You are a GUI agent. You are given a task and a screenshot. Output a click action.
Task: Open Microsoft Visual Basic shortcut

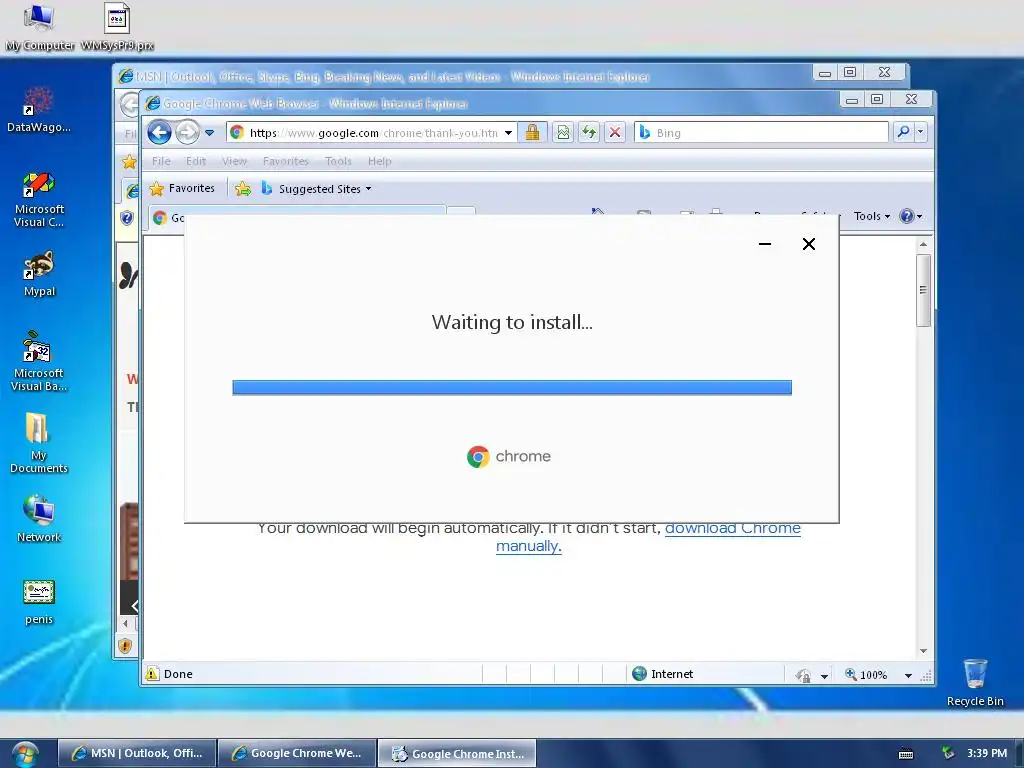[39, 361]
